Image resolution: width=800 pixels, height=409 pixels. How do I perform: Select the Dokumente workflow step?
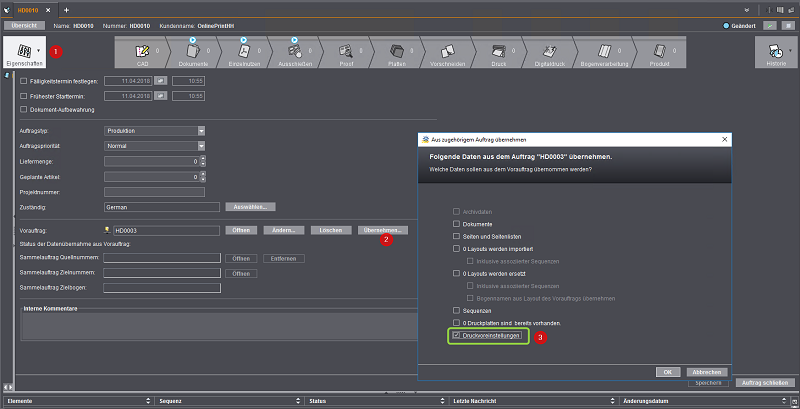(193, 52)
